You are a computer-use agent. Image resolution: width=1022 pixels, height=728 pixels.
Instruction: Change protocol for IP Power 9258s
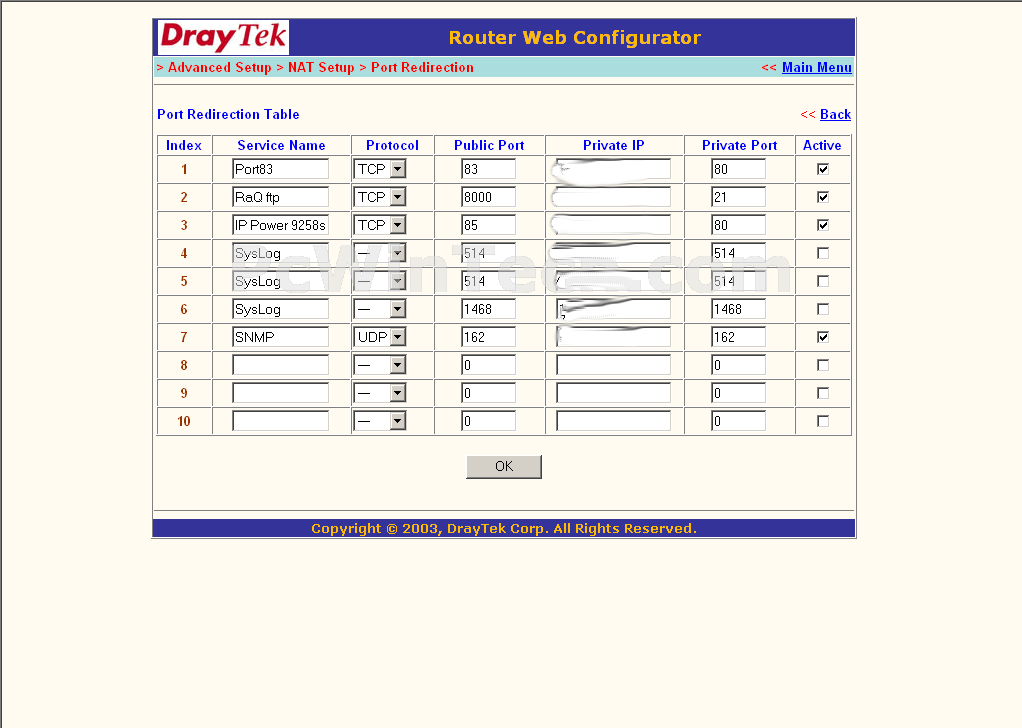point(397,225)
